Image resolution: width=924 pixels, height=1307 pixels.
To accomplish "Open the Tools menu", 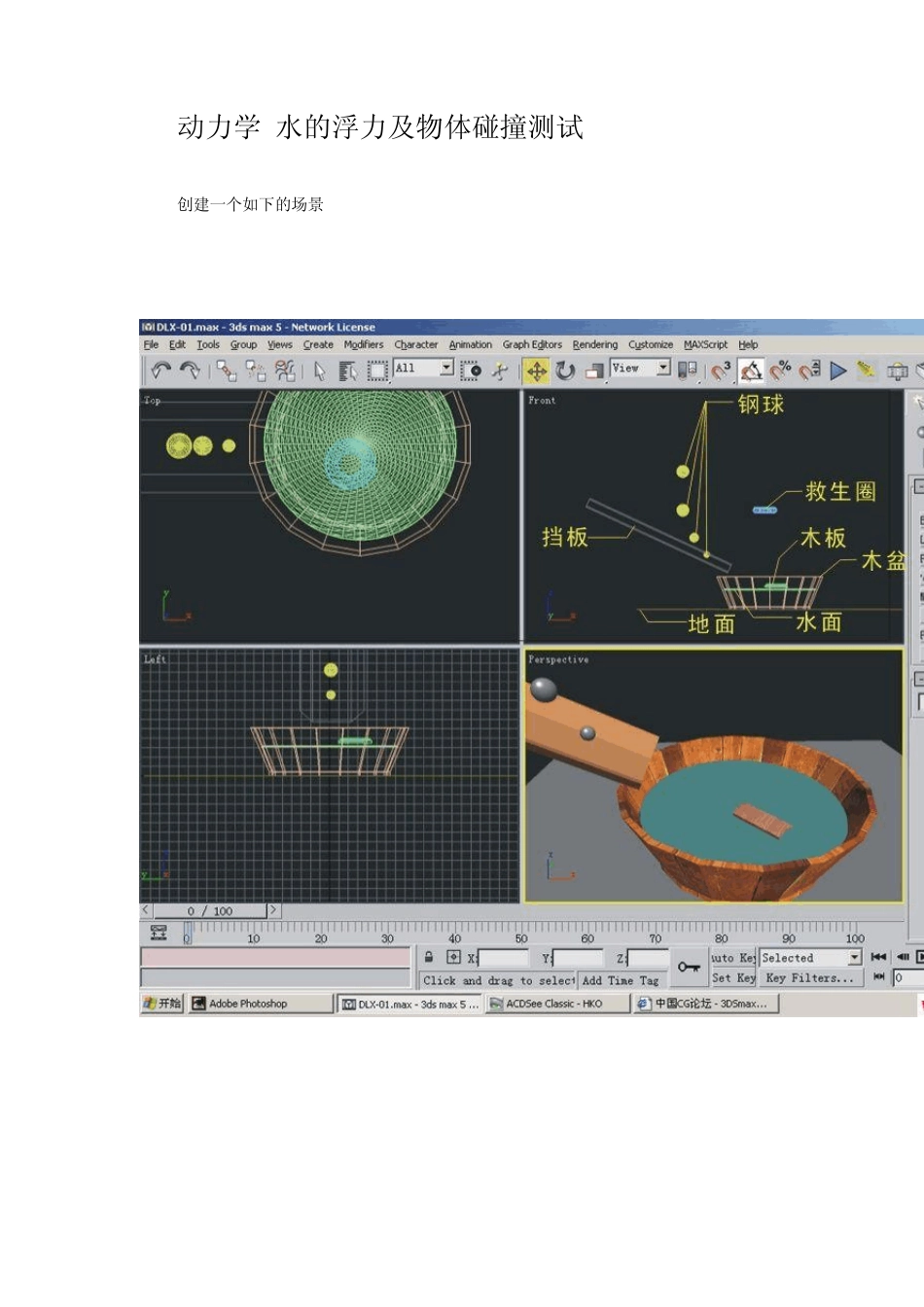I will click(x=208, y=344).
